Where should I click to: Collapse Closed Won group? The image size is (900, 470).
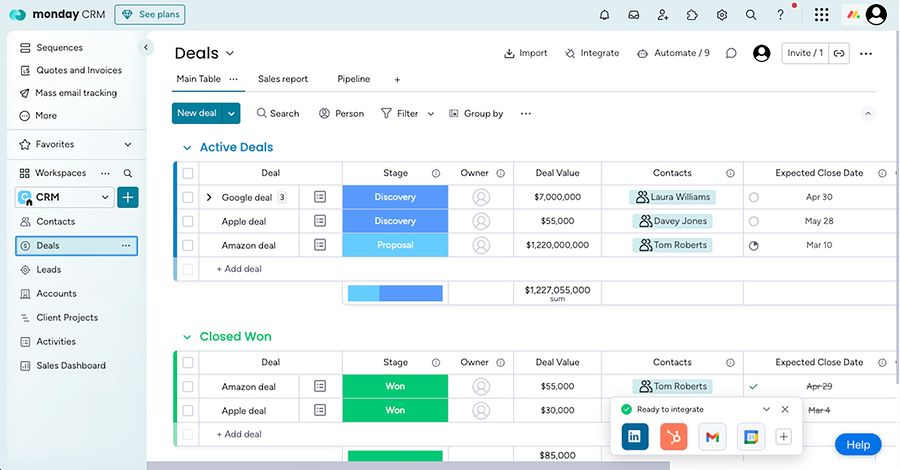(x=187, y=337)
